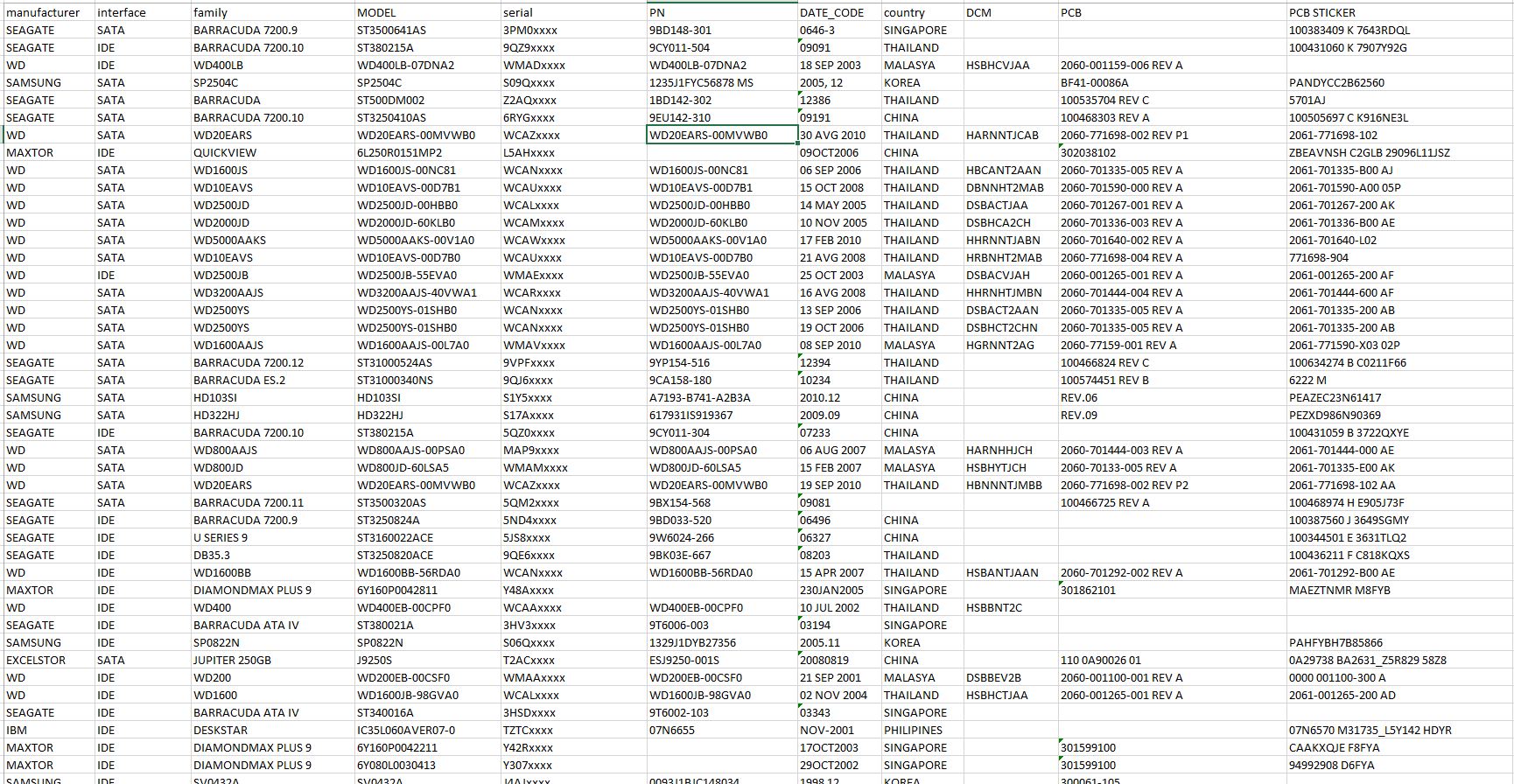The width and height of the screenshot is (1514, 784).
Task: Select date code cell "0646-3"
Action: pos(839,30)
